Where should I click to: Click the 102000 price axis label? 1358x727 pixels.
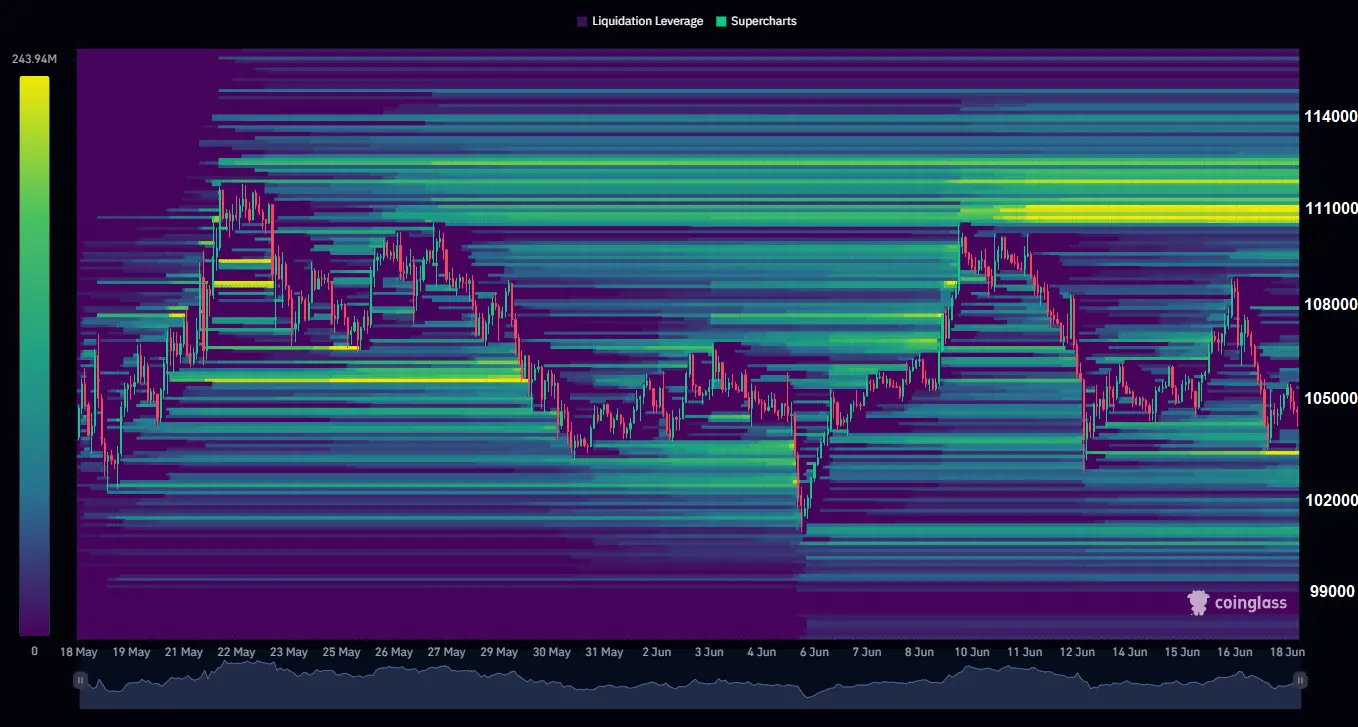tap(1330, 500)
